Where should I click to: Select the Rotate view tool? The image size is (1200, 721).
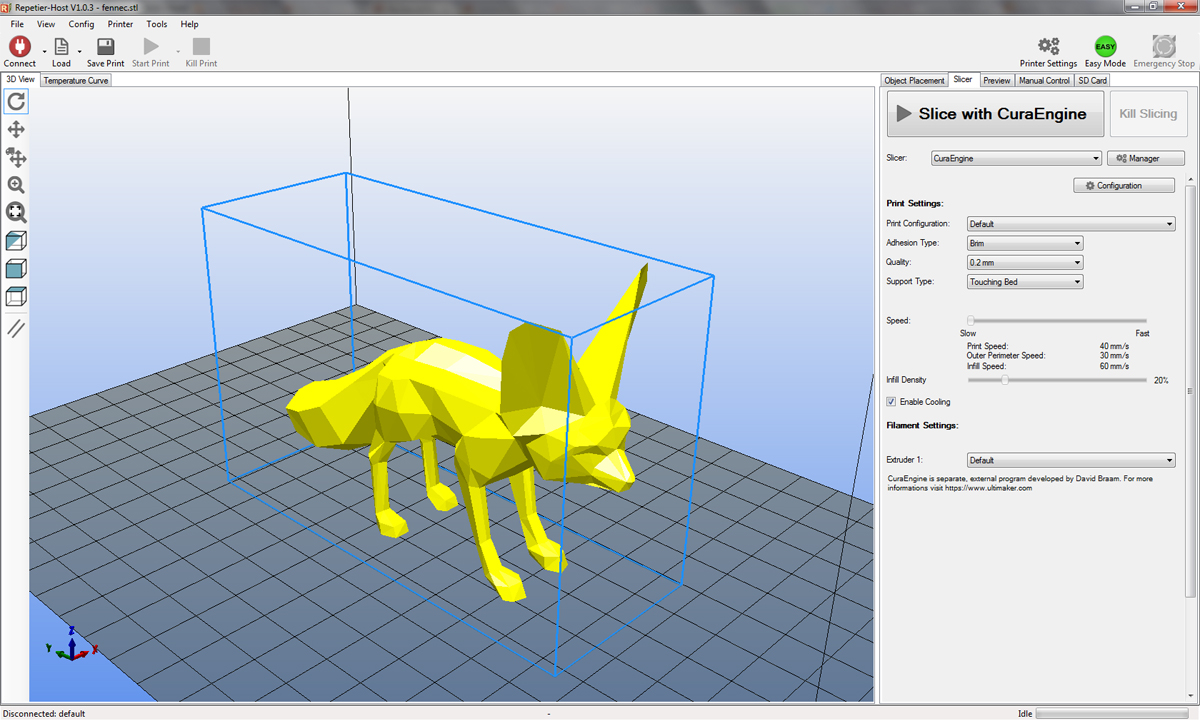(16, 101)
